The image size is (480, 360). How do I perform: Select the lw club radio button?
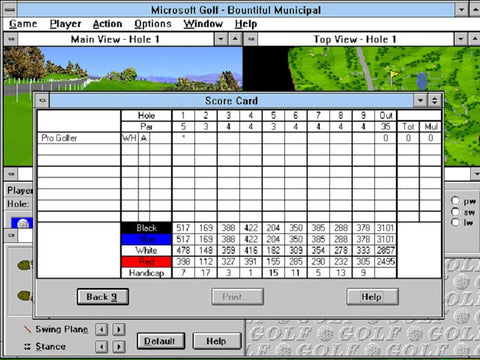pyautogui.click(x=455, y=222)
